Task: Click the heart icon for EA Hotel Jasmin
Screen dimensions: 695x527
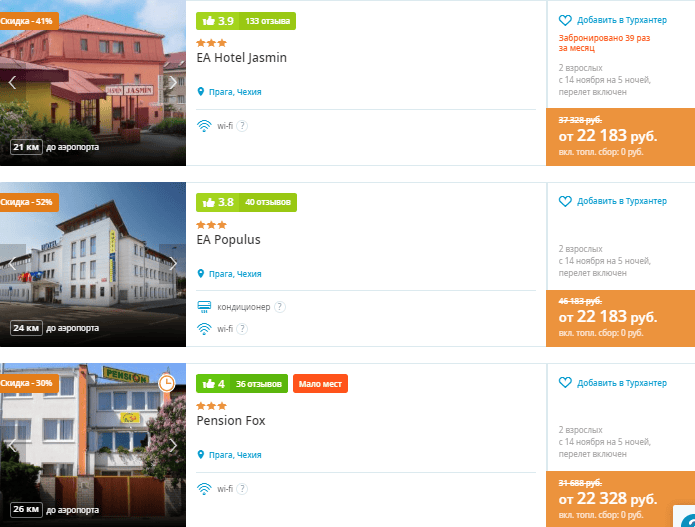Action: click(x=565, y=20)
